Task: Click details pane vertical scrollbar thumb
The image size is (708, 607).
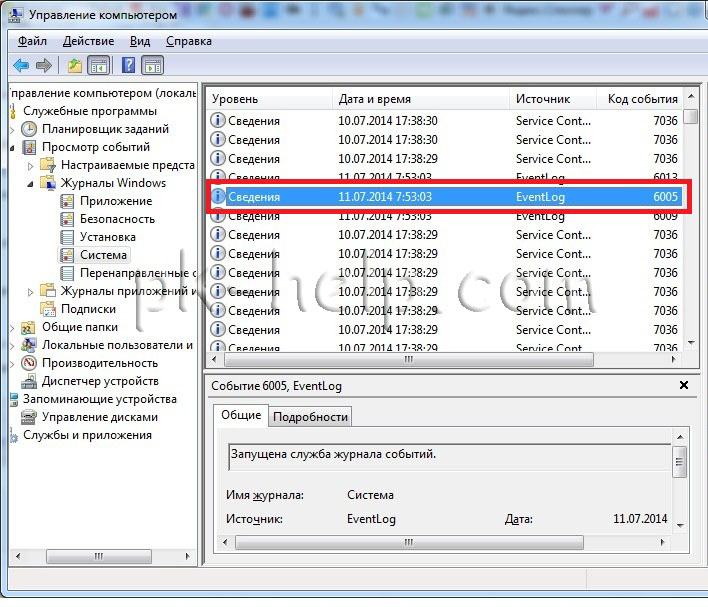Action: point(679,462)
